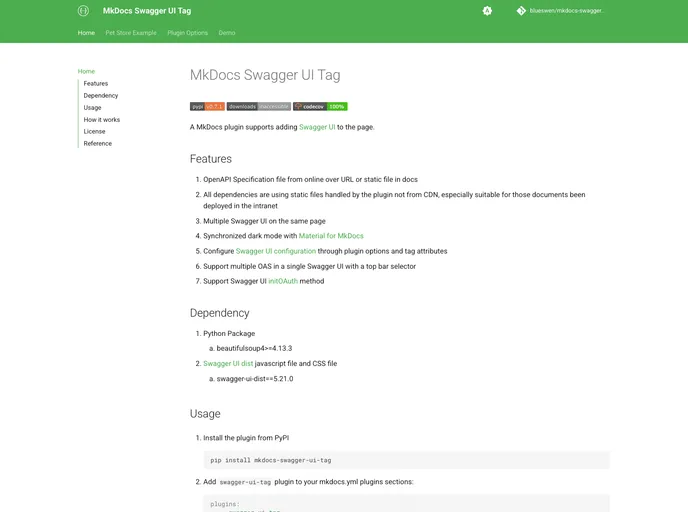
Task: Click the pypi version badge
Action: coord(207,107)
